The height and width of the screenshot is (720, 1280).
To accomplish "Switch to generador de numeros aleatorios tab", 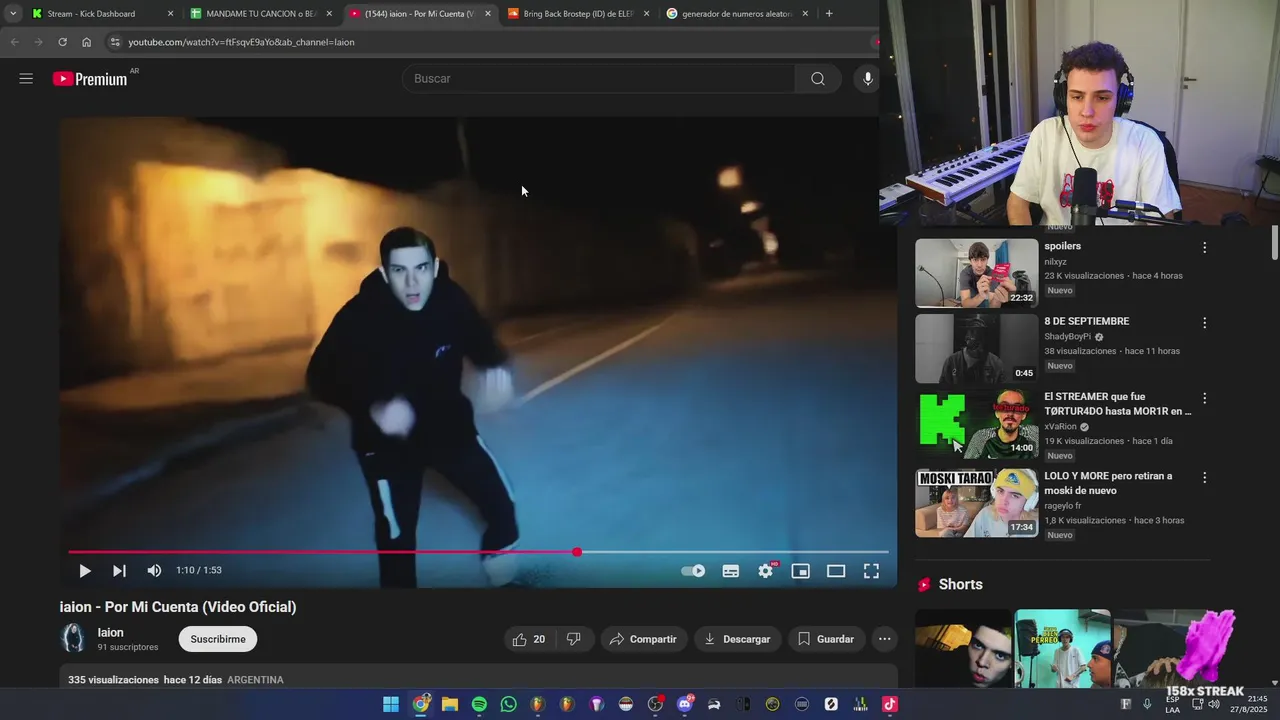I will [x=737, y=14].
